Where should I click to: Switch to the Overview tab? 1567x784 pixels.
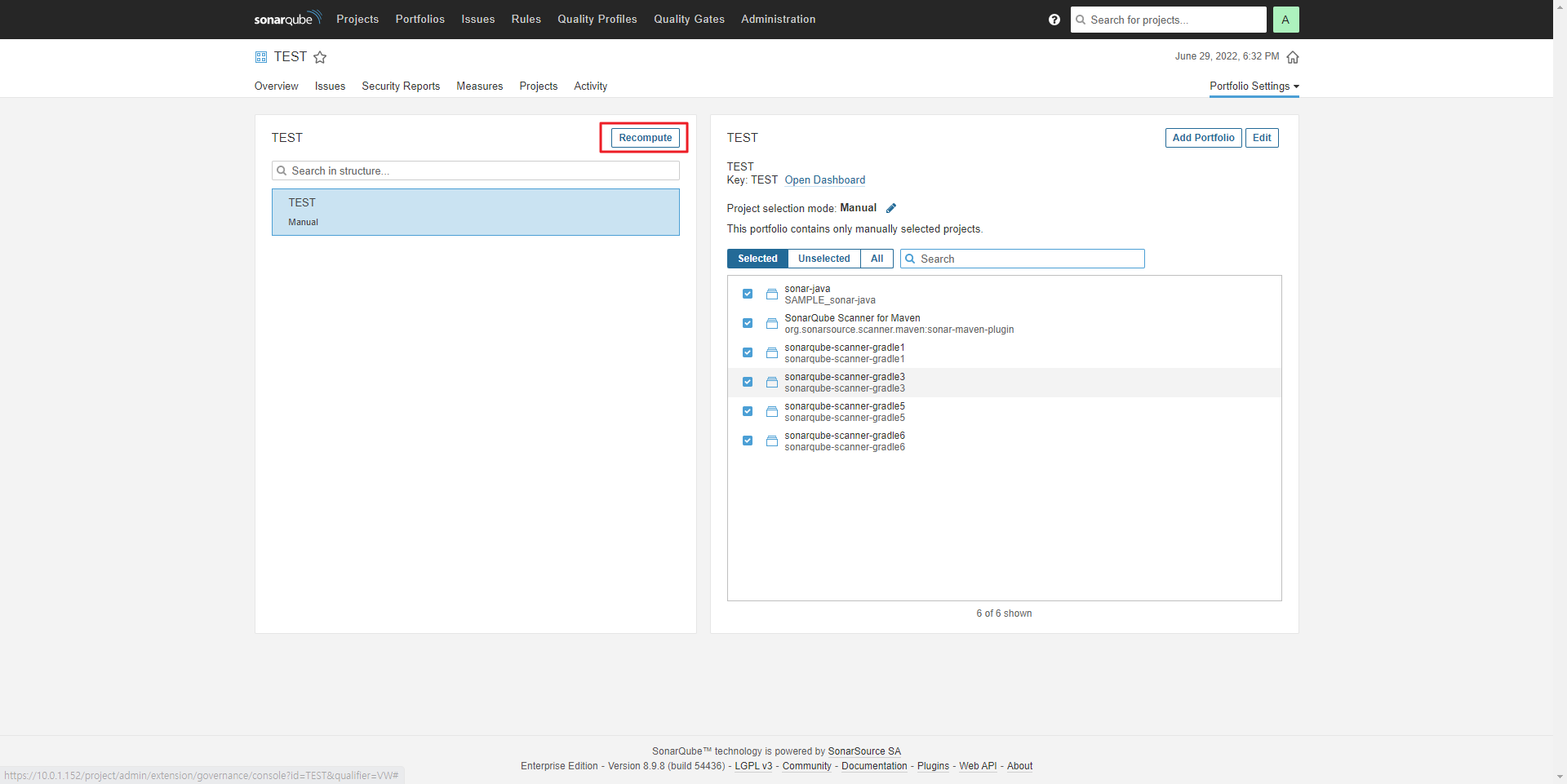[276, 86]
